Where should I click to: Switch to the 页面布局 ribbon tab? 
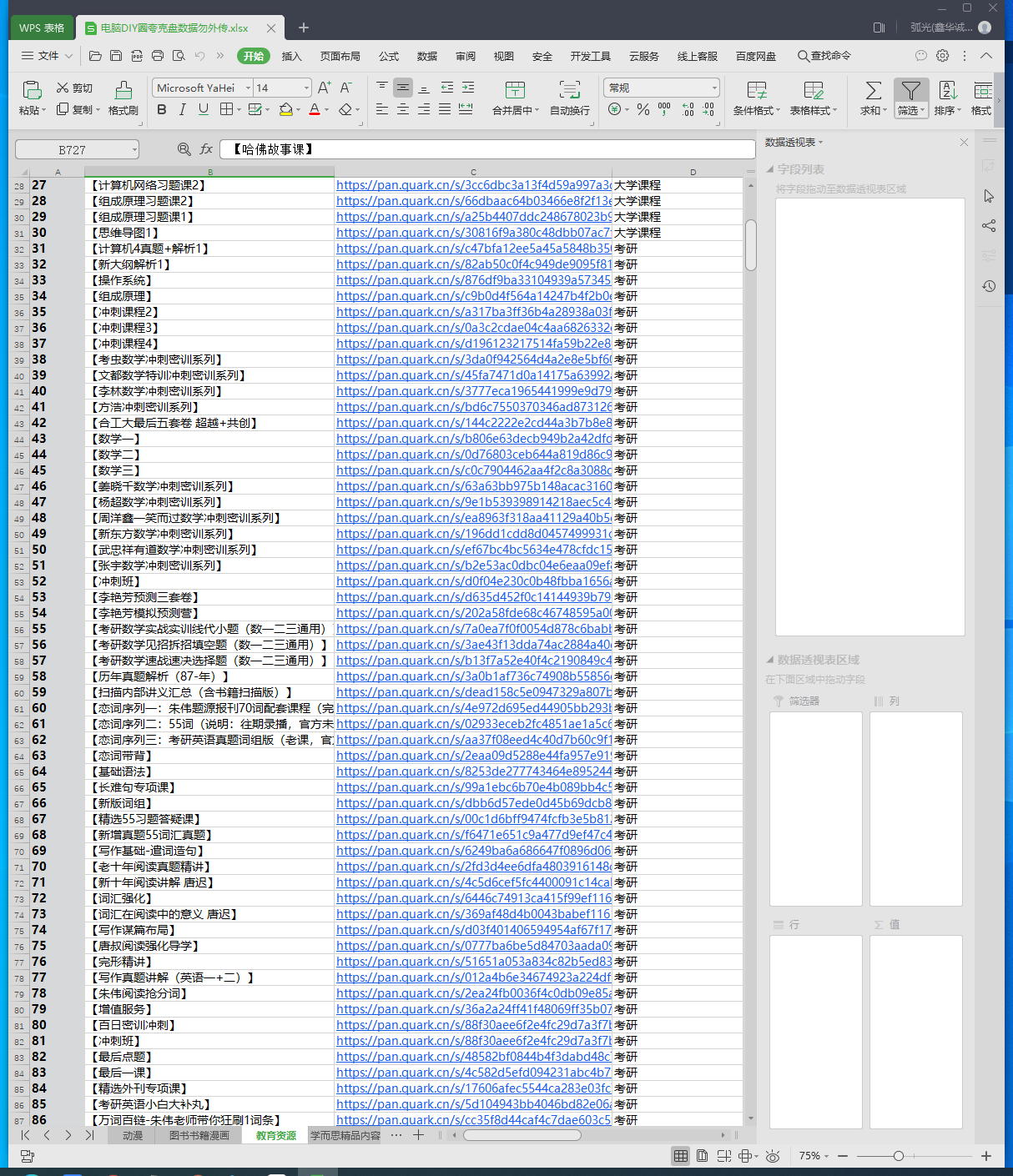(340, 56)
